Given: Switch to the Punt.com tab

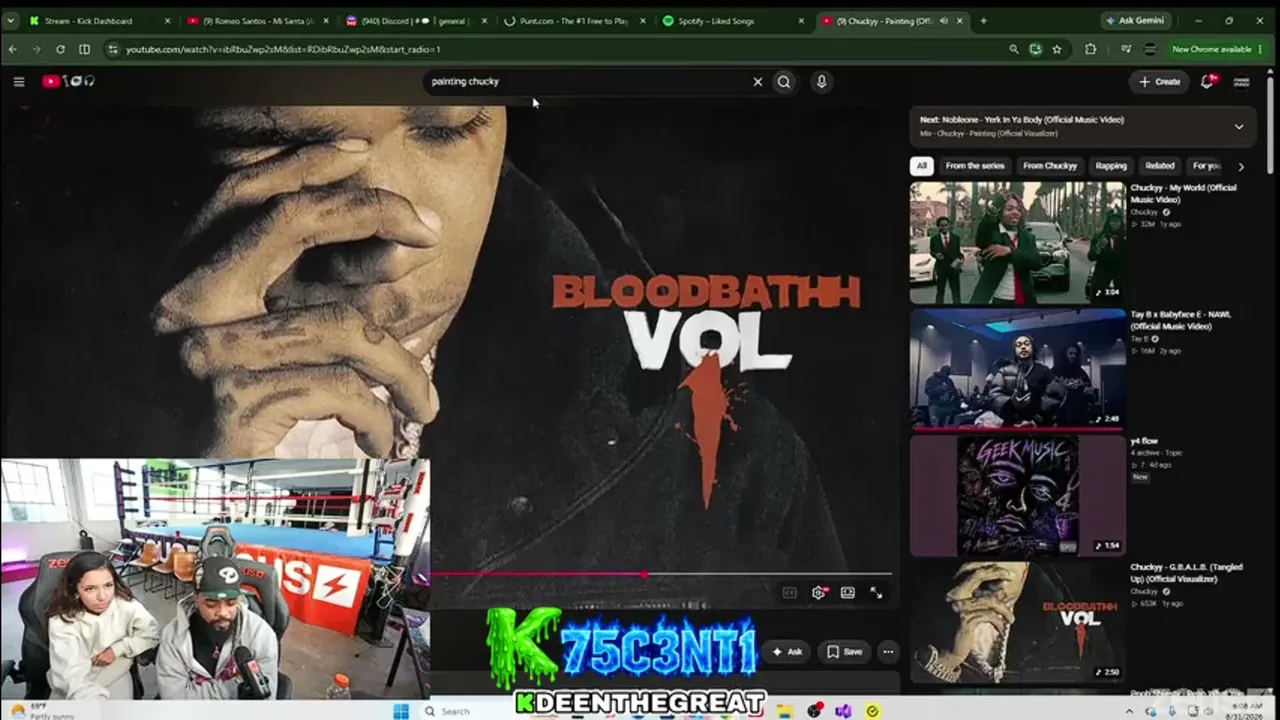Looking at the screenshot, I should (574, 20).
